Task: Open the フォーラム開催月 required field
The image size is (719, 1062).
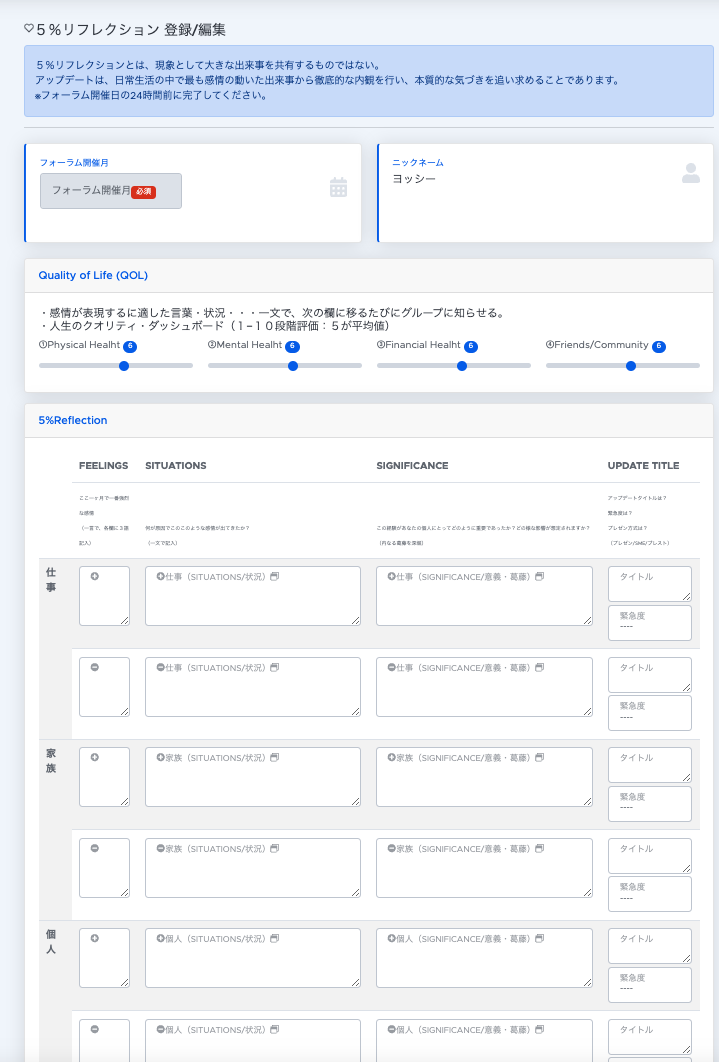Action: pyautogui.click(x=111, y=190)
